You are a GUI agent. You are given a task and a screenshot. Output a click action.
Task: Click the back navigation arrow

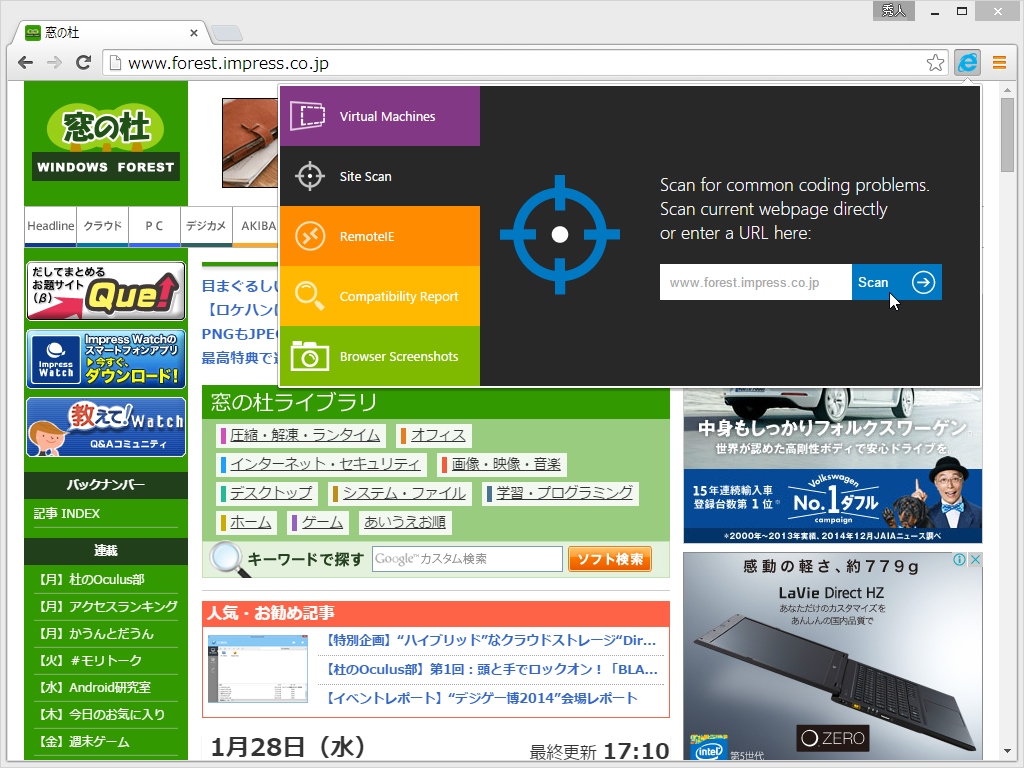tap(25, 62)
